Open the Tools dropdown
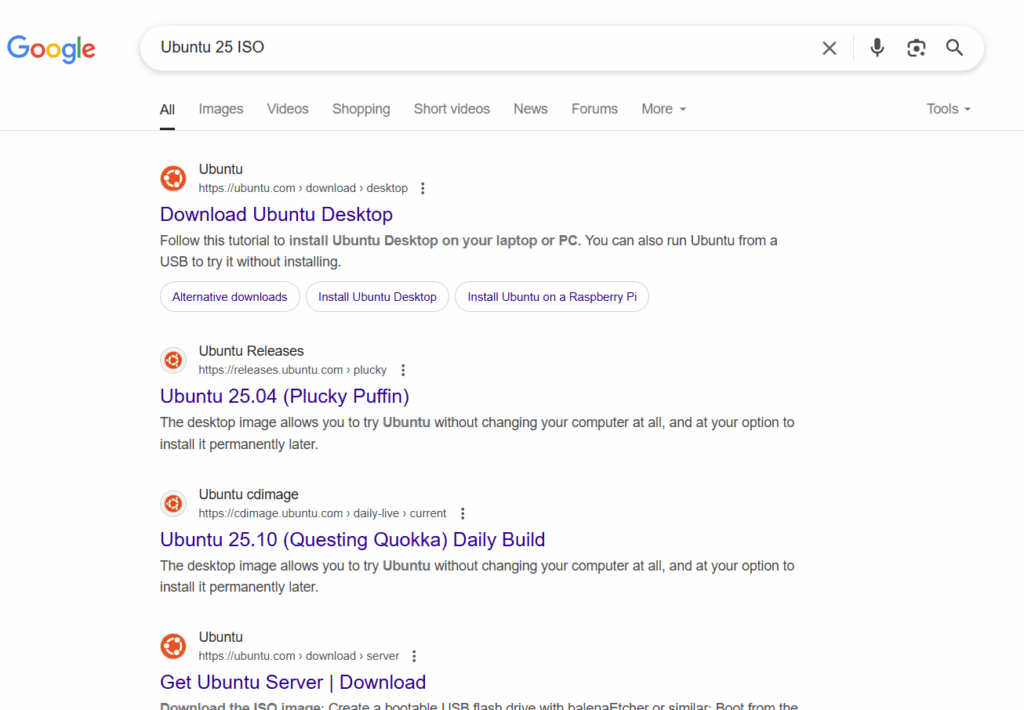 tap(948, 109)
